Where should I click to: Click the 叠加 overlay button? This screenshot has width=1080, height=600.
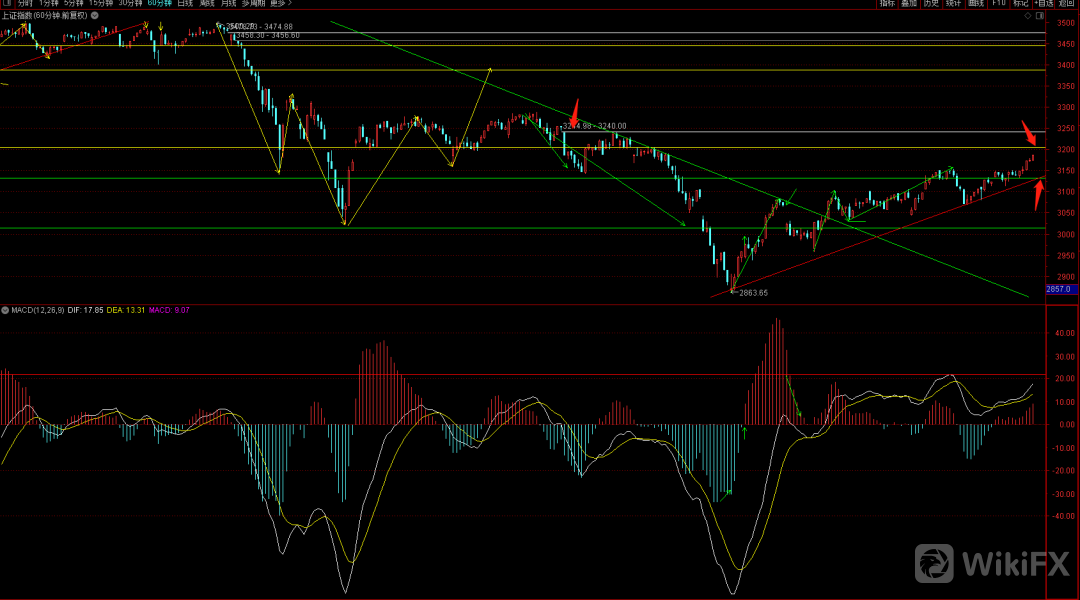909,4
